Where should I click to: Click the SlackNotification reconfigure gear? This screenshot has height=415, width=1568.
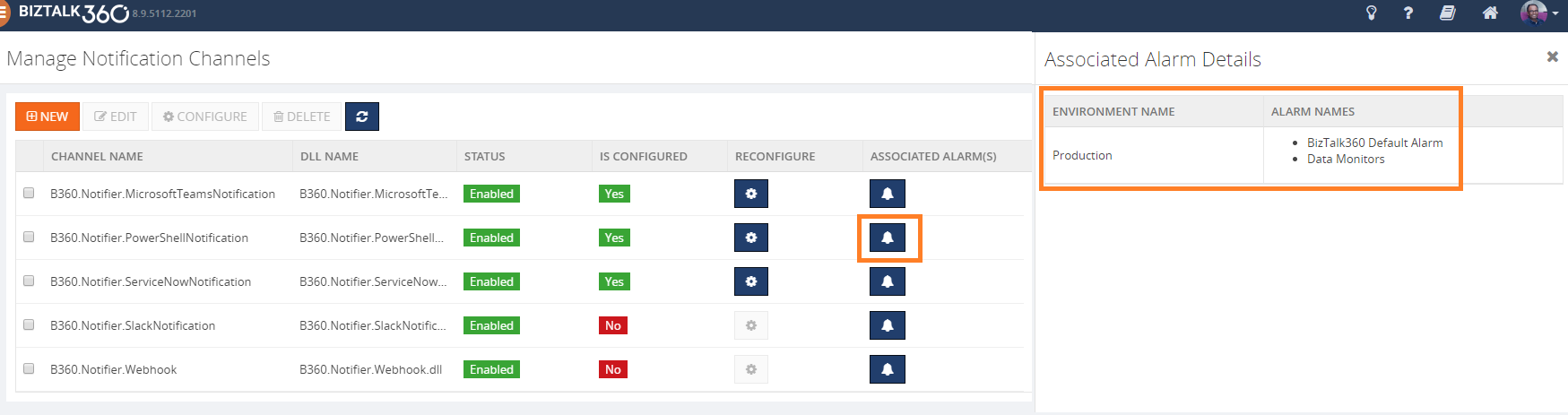click(x=751, y=325)
